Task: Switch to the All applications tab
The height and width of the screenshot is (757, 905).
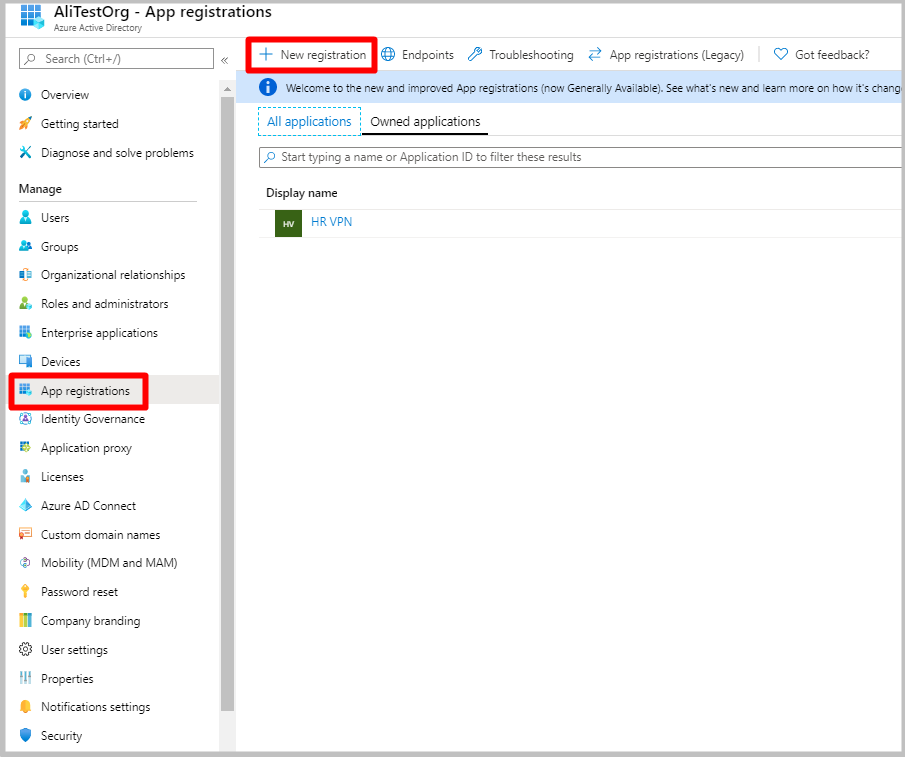Action: (309, 122)
